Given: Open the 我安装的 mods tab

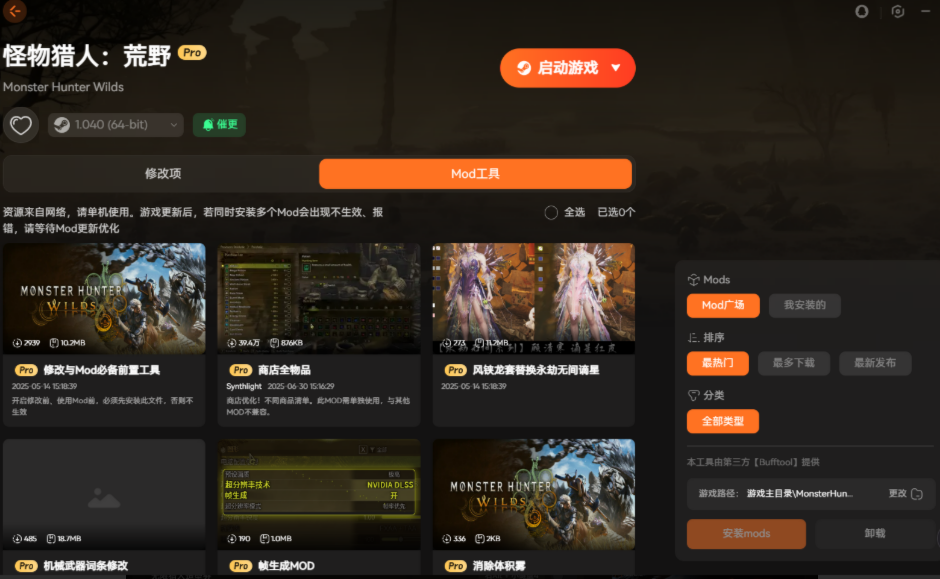Looking at the screenshot, I should tap(804, 305).
